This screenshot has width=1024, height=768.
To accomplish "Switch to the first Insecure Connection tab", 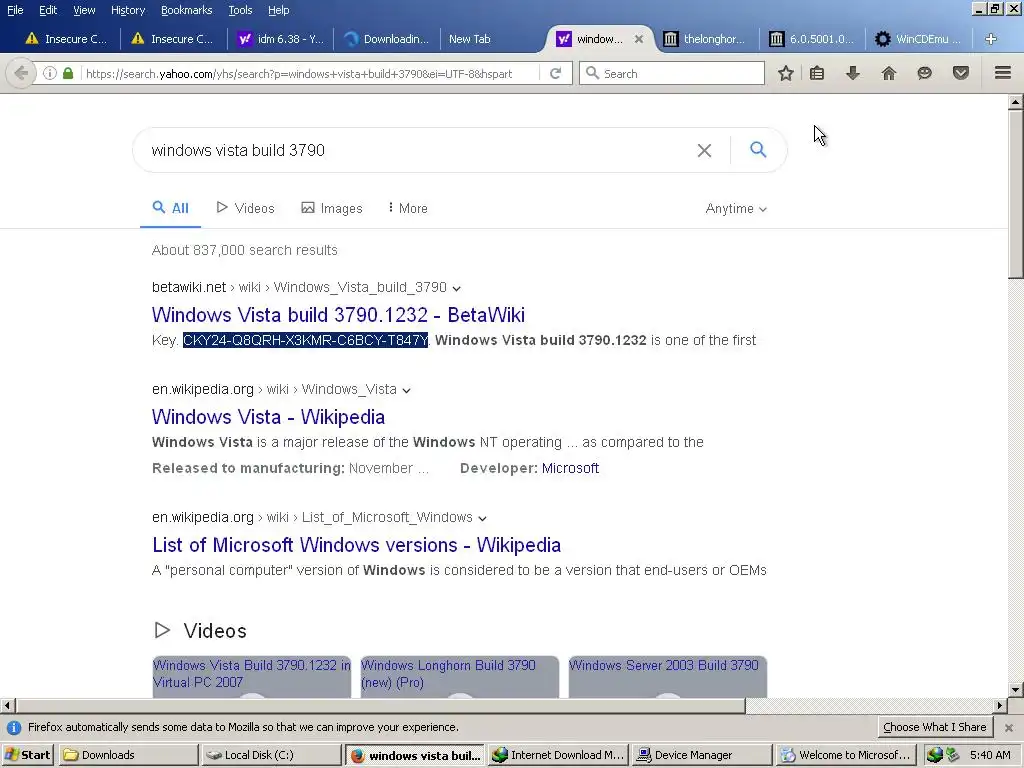I will click(x=67, y=39).
